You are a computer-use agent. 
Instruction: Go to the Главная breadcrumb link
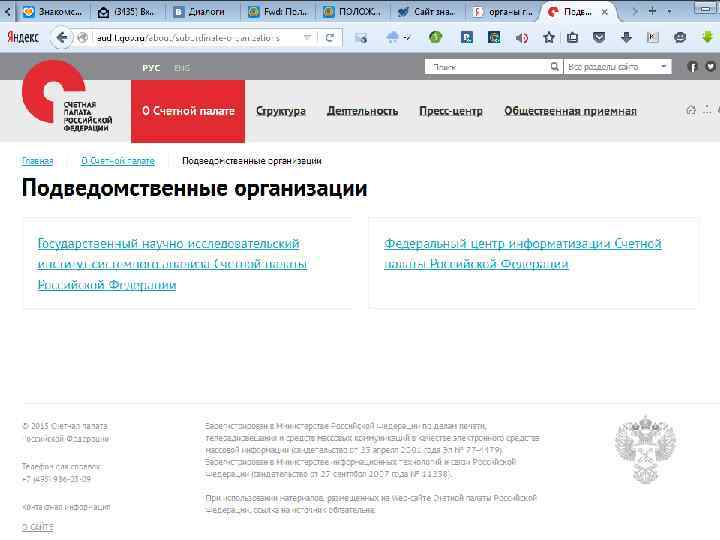pyautogui.click(x=38, y=161)
